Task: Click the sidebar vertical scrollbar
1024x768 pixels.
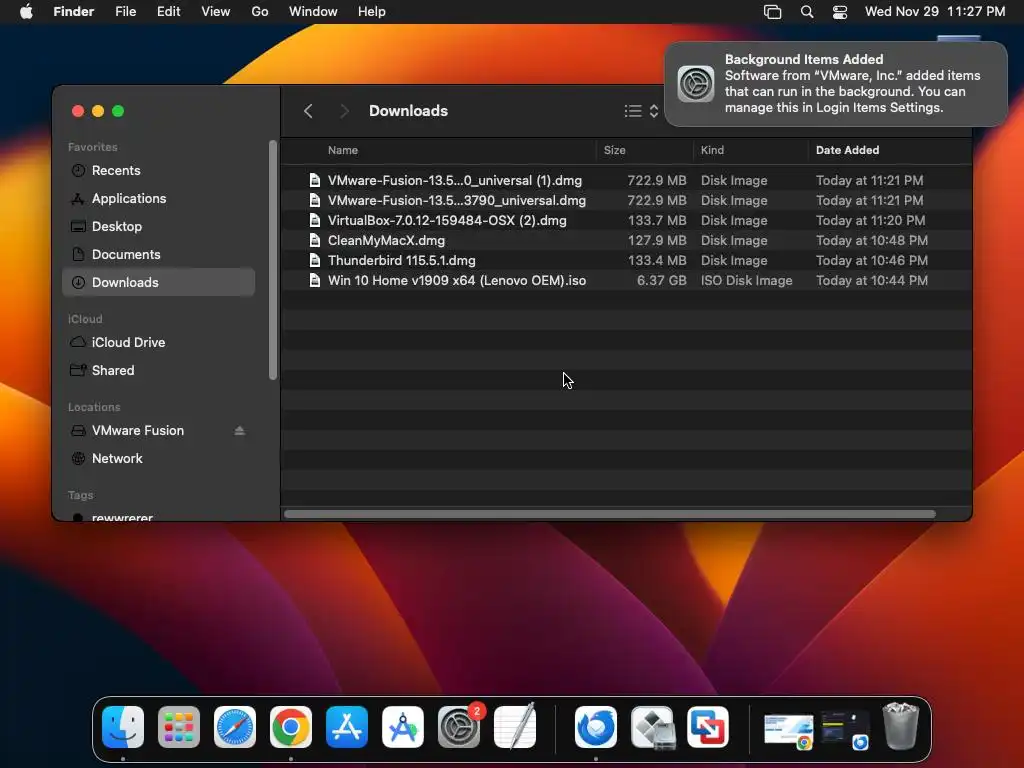Action: click(273, 260)
